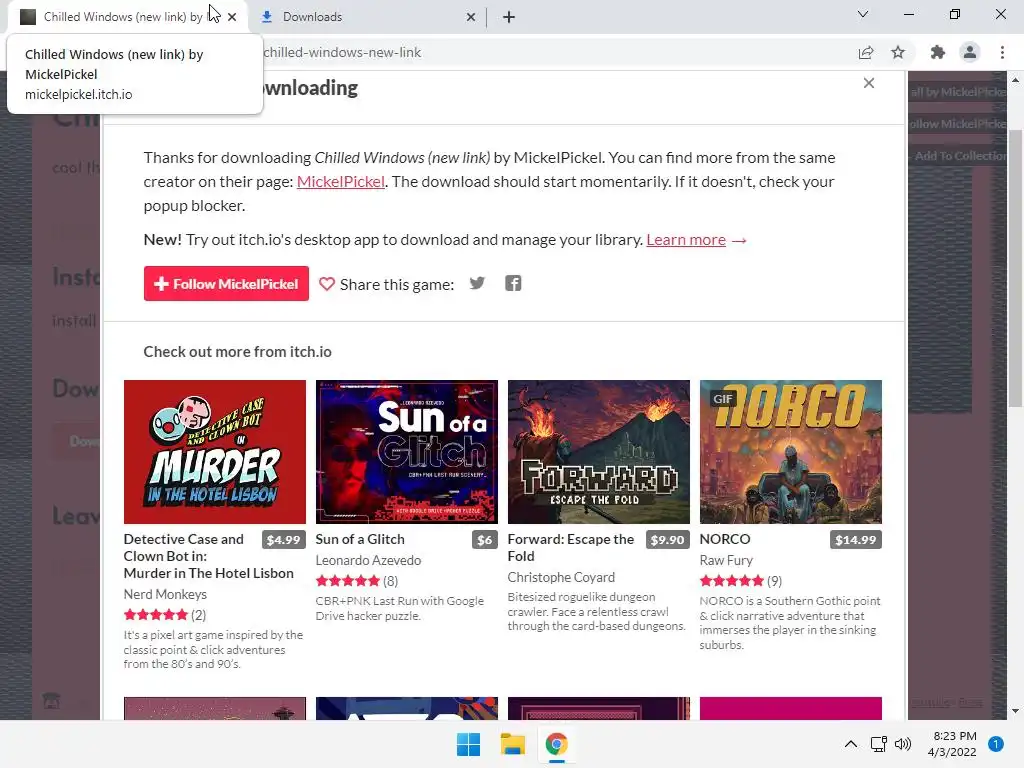Open the Raw Fury publisher link
1024x768 pixels.
click(x=726, y=560)
